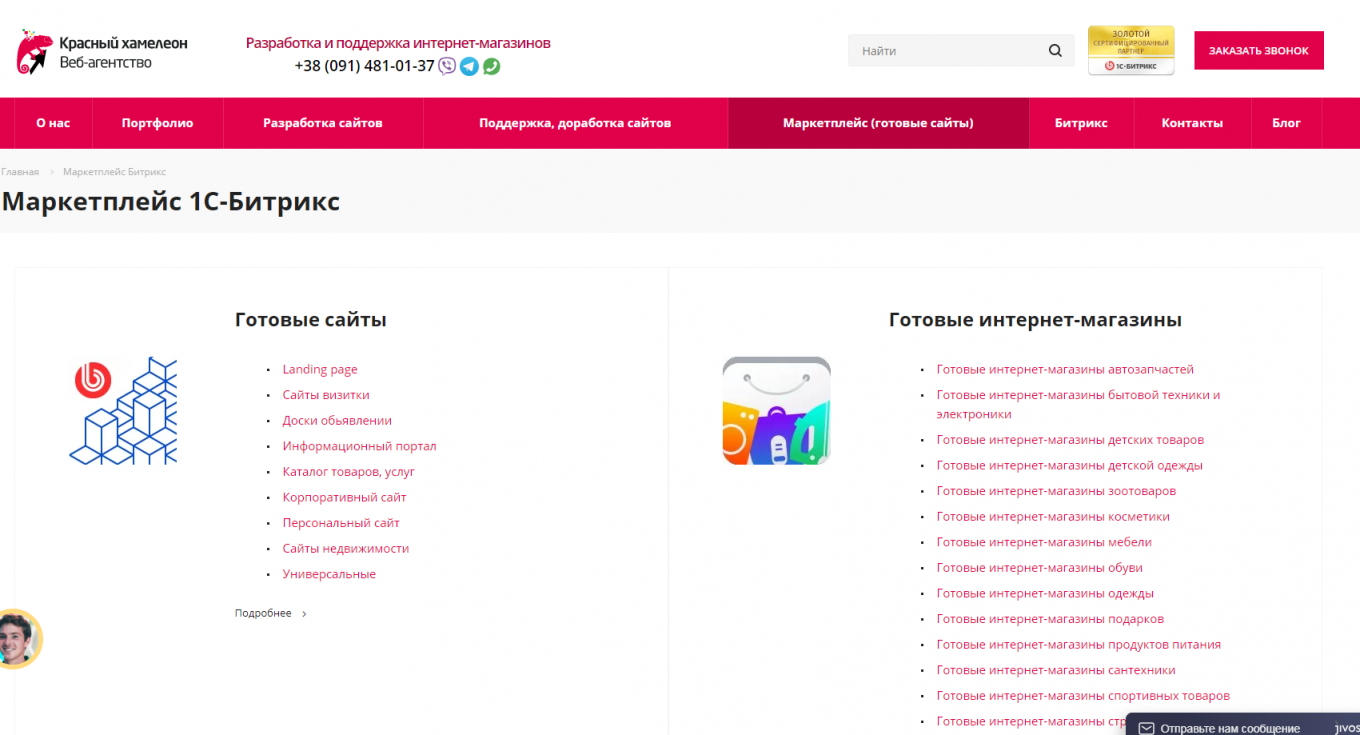Open the "Landing page" link
Screen dimensions: 1360x735
click(x=320, y=370)
